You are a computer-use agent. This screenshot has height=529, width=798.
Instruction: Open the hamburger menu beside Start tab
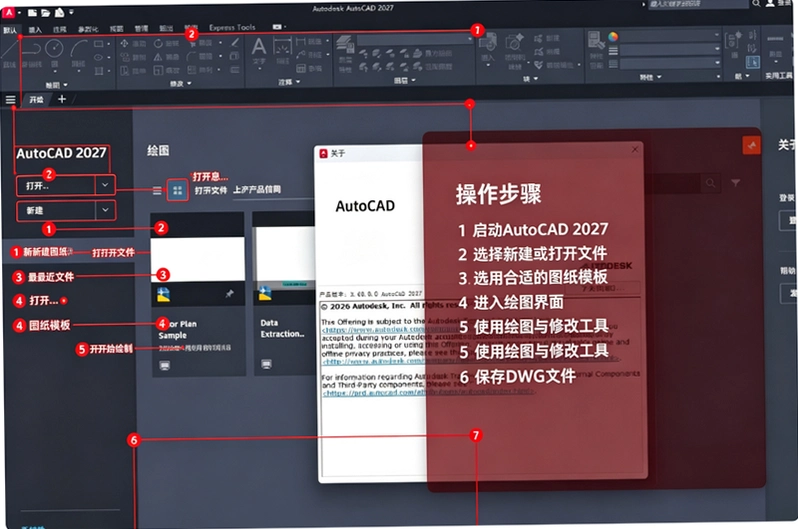click(x=10, y=100)
